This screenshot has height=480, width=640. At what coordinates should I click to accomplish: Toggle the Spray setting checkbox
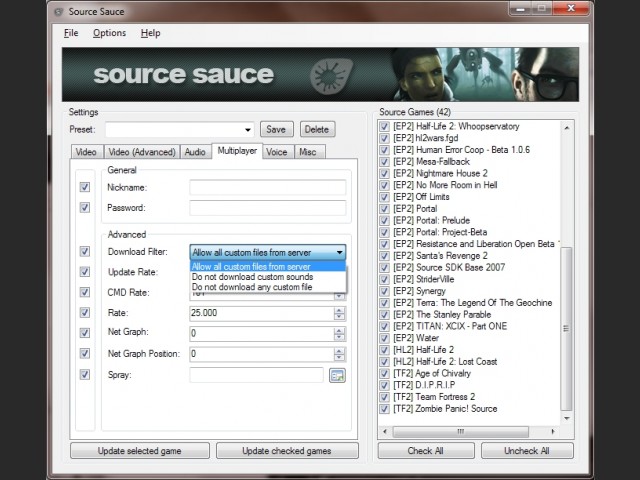coord(84,374)
